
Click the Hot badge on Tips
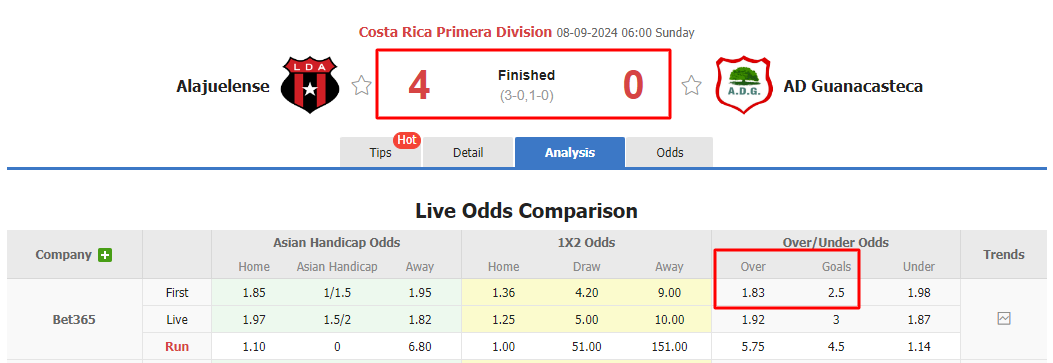click(407, 140)
